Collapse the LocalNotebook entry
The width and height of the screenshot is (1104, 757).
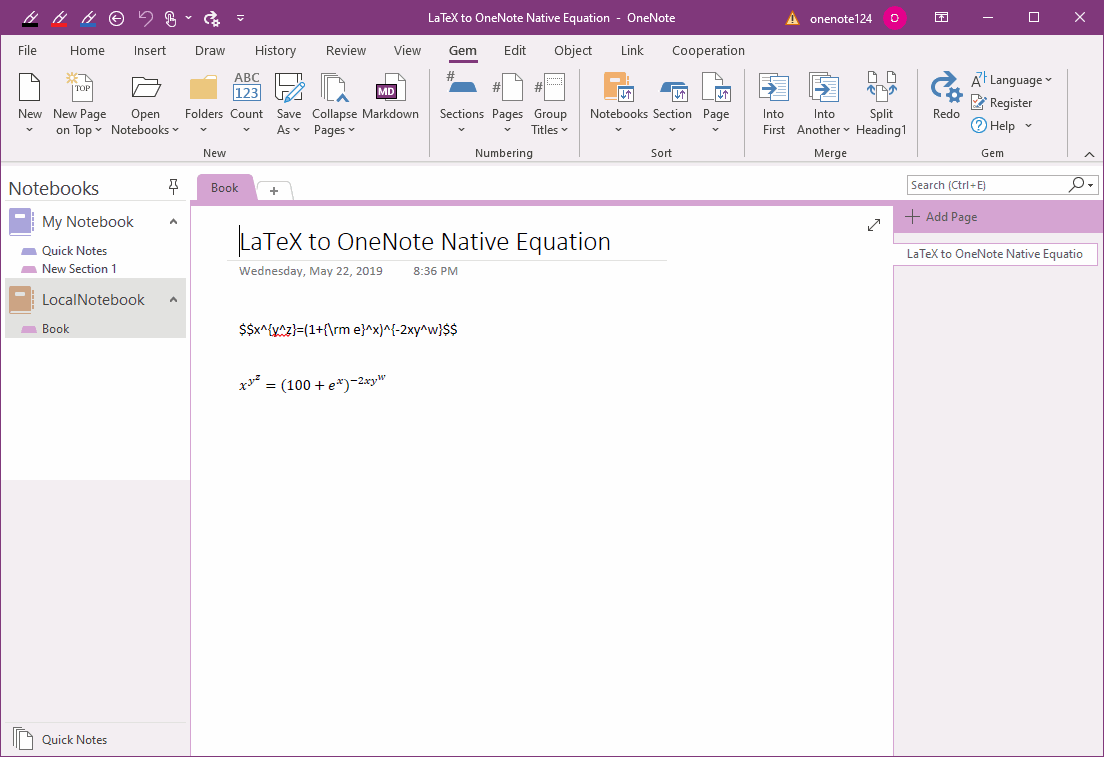click(x=172, y=299)
